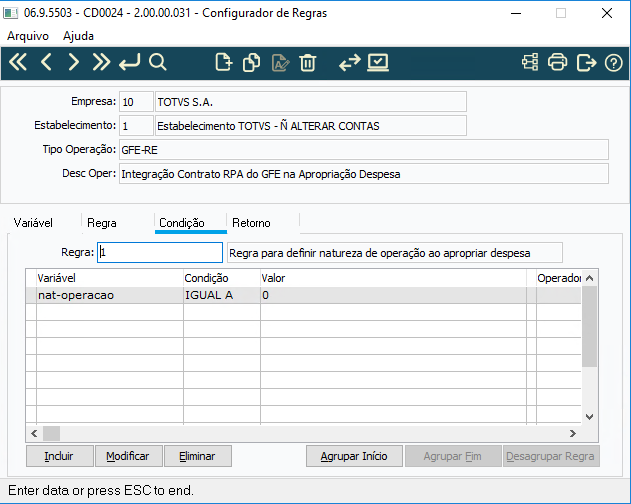Viewport: 631px width, 504px height.
Task: Go to the previous record arrow
Action: pos(46,62)
